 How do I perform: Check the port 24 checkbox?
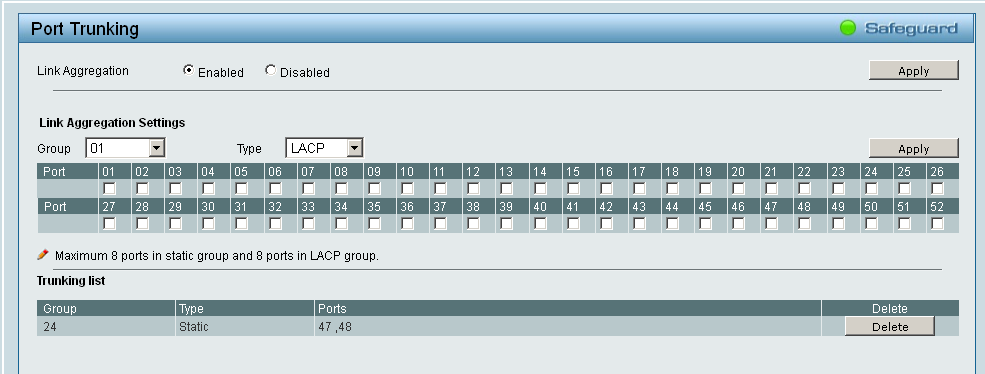click(x=871, y=189)
